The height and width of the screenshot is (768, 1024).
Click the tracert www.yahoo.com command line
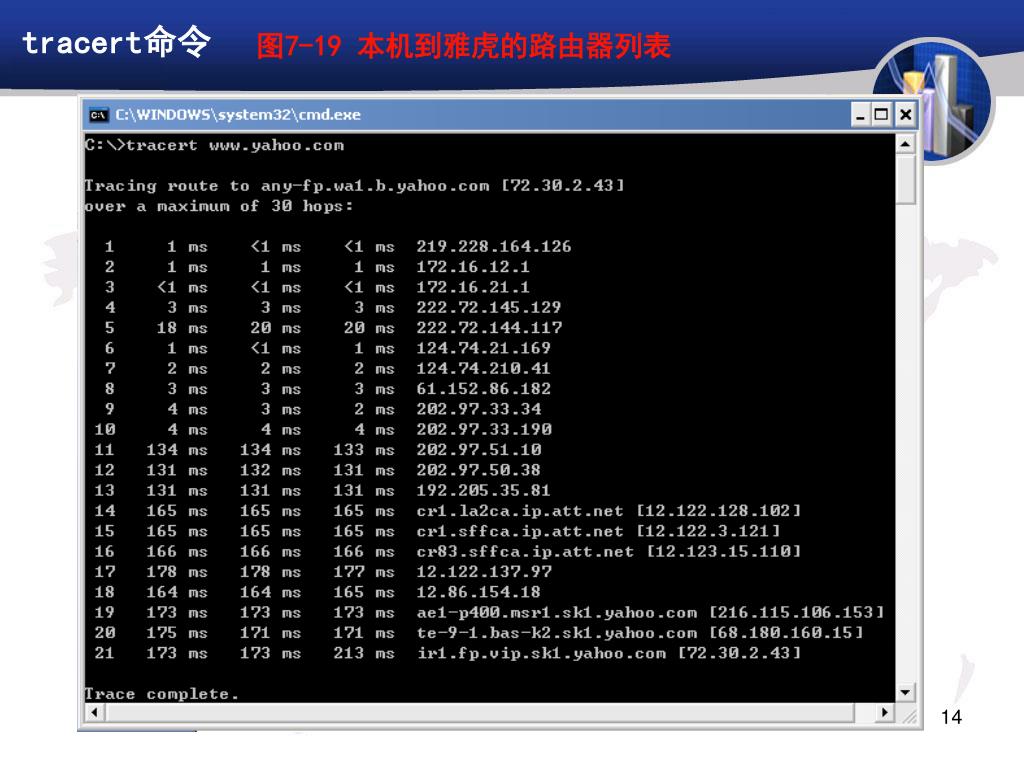[214, 145]
